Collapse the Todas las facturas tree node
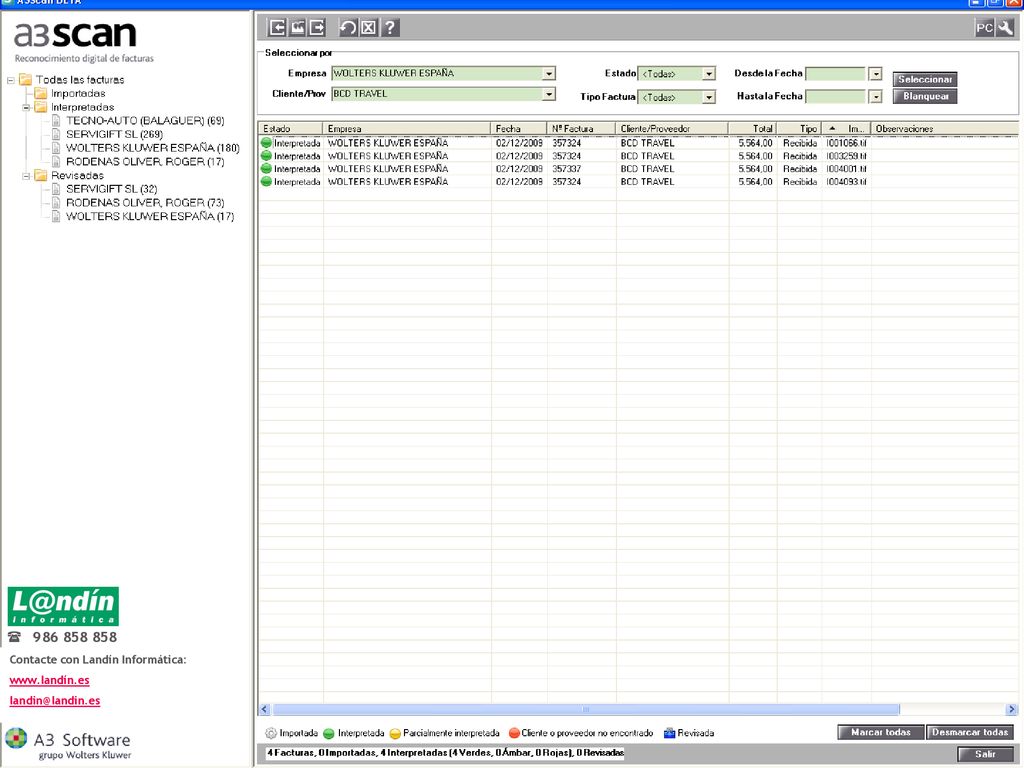The height and width of the screenshot is (768, 1024). tap(10, 80)
